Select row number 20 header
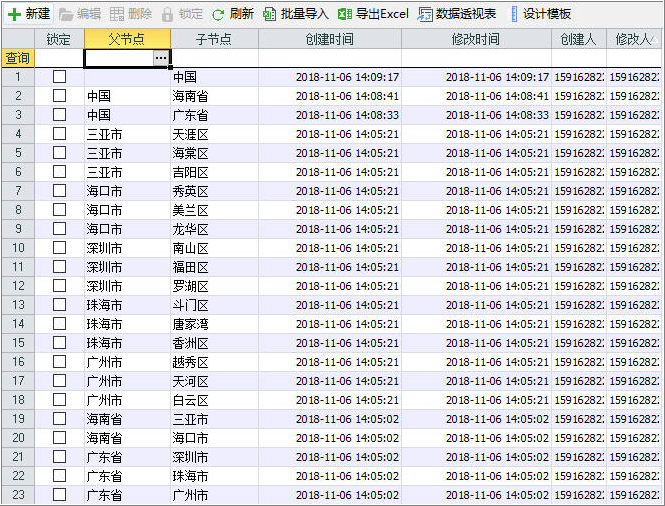The height and width of the screenshot is (506, 665). click(18, 437)
